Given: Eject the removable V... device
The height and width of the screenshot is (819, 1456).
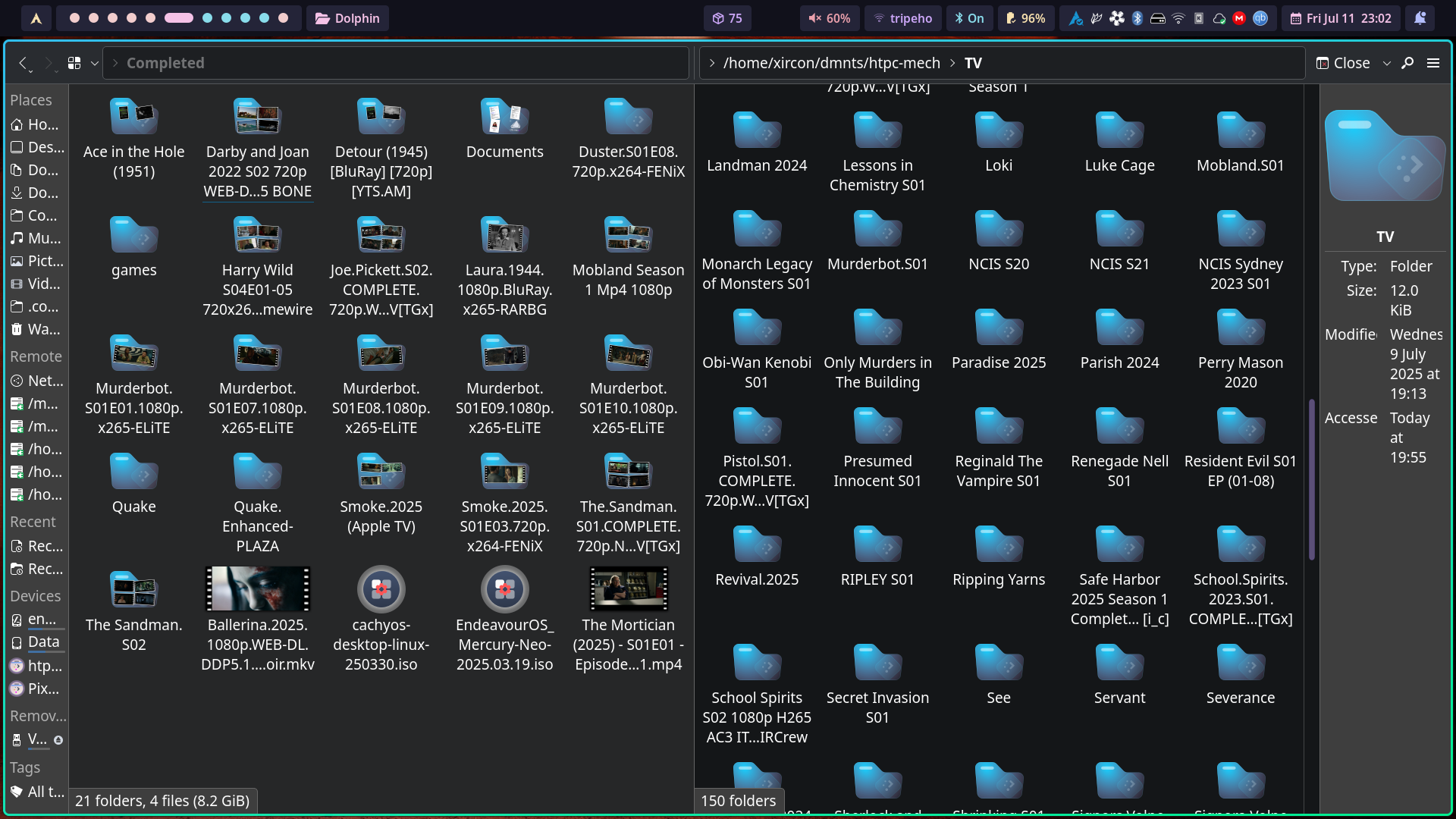Looking at the screenshot, I should pyautogui.click(x=58, y=739).
